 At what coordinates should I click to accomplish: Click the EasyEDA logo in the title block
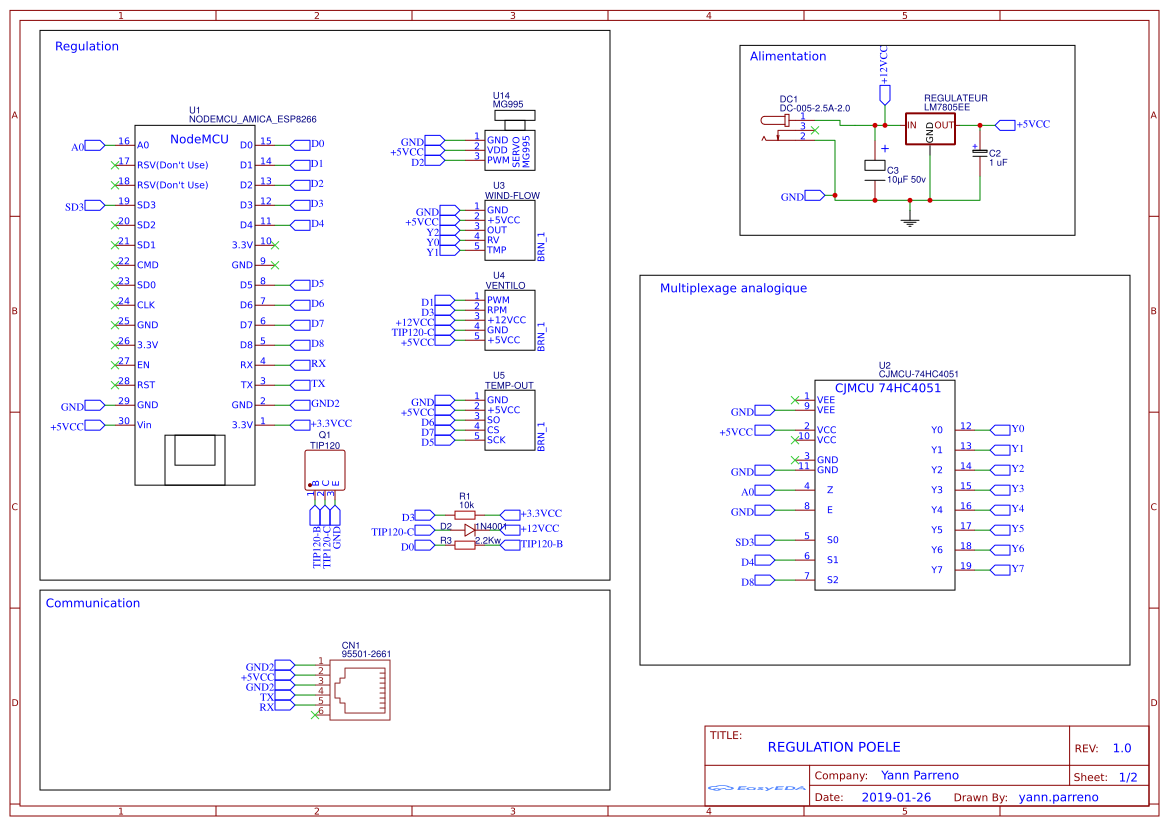tap(757, 790)
